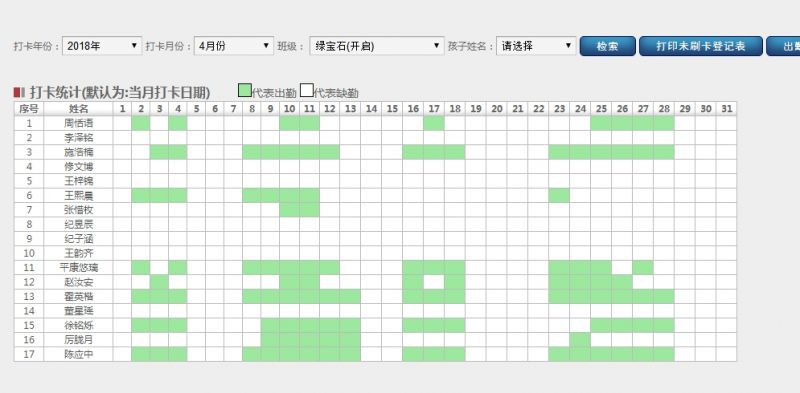Viewport: 800px width, 393px height.
Task: Click row number 11 in 序号 column
Action: (x=29, y=267)
